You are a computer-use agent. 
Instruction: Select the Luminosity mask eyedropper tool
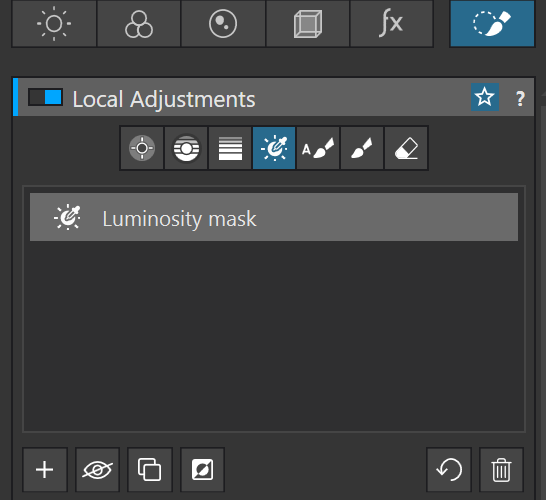pos(274,148)
